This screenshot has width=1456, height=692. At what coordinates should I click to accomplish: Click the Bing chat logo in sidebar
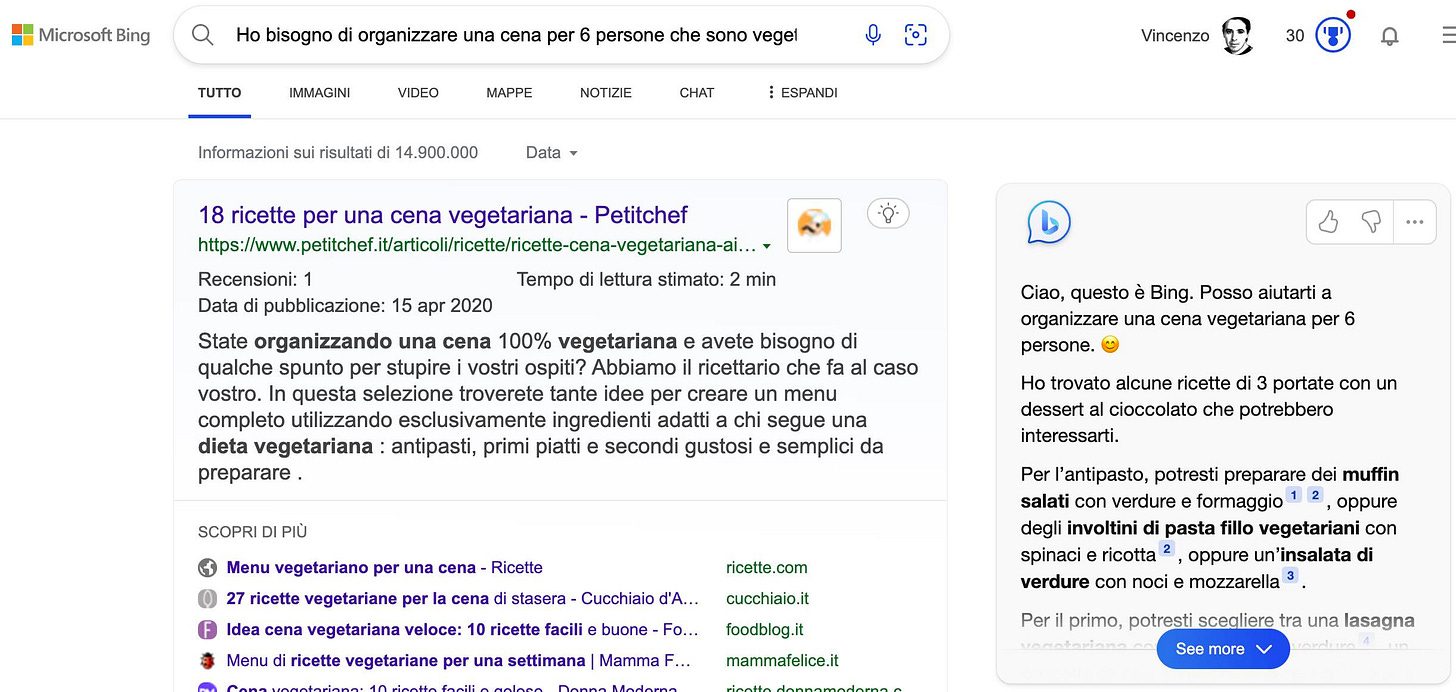[1049, 222]
